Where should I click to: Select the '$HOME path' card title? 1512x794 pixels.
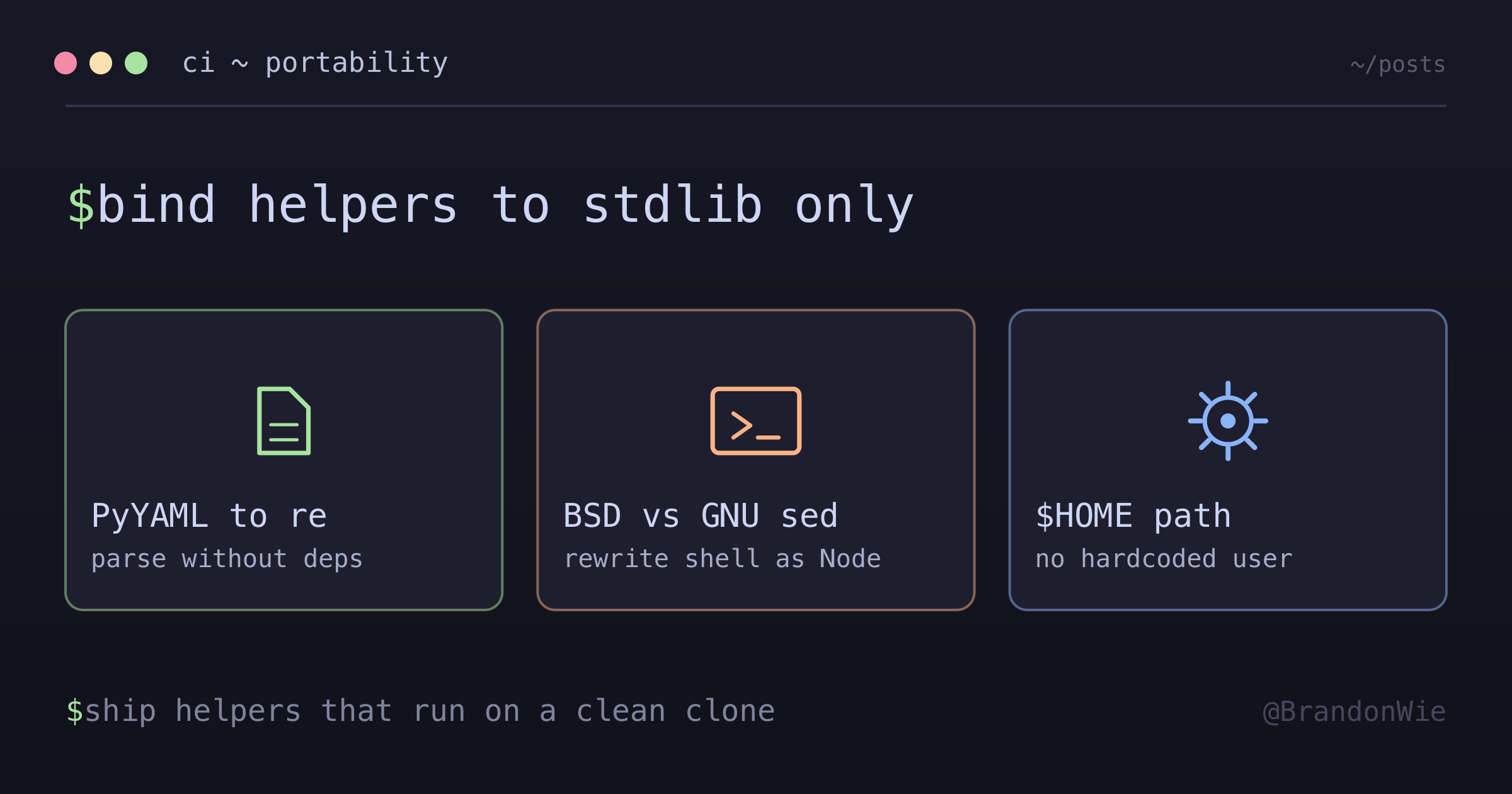(1133, 515)
